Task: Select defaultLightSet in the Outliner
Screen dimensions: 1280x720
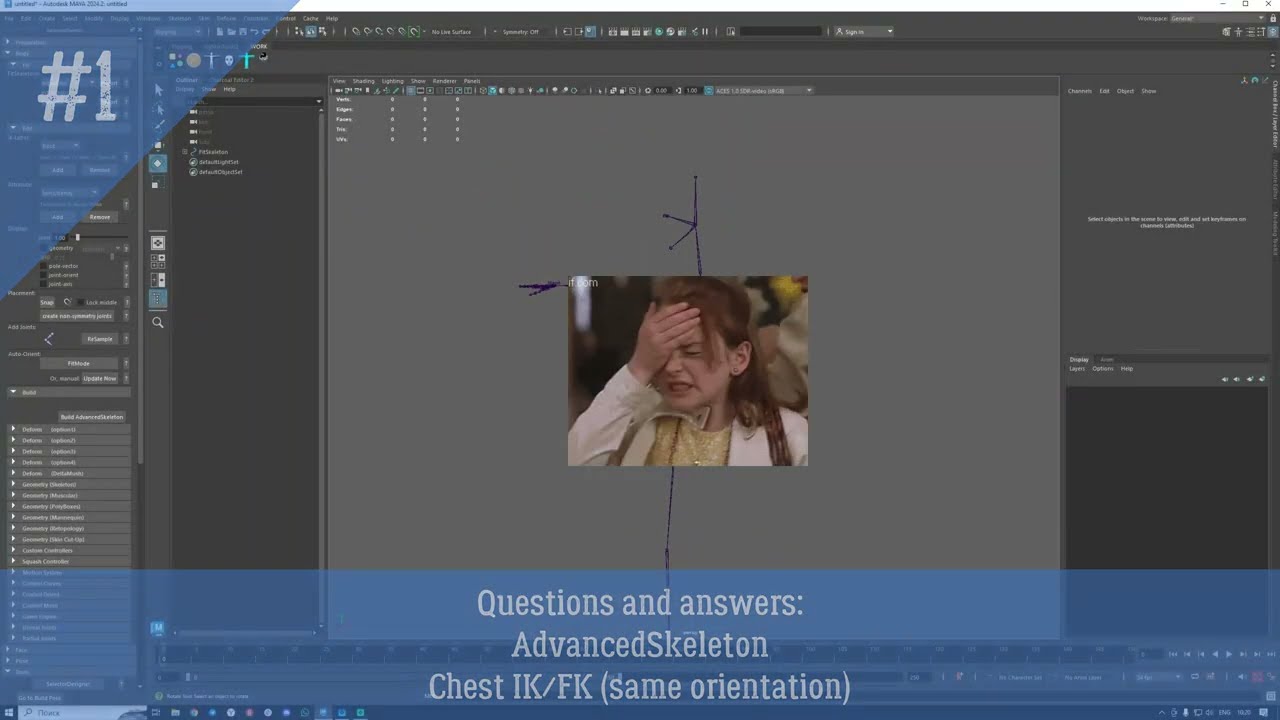Action: click(x=218, y=162)
